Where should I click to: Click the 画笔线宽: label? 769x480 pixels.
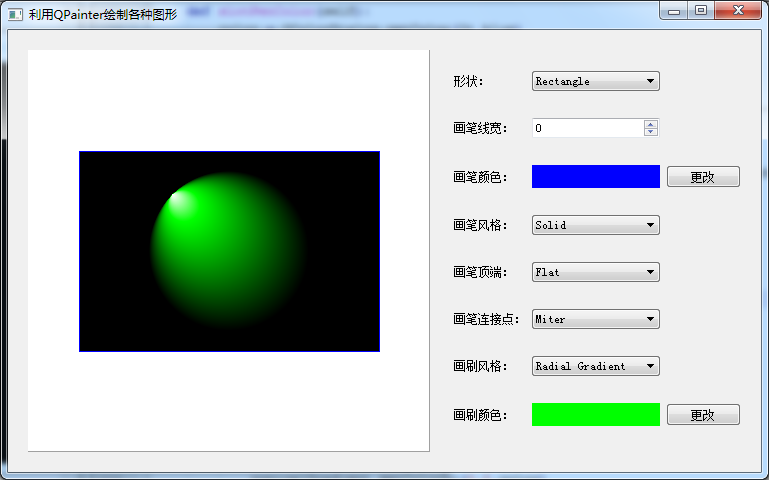click(x=480, y=128)
